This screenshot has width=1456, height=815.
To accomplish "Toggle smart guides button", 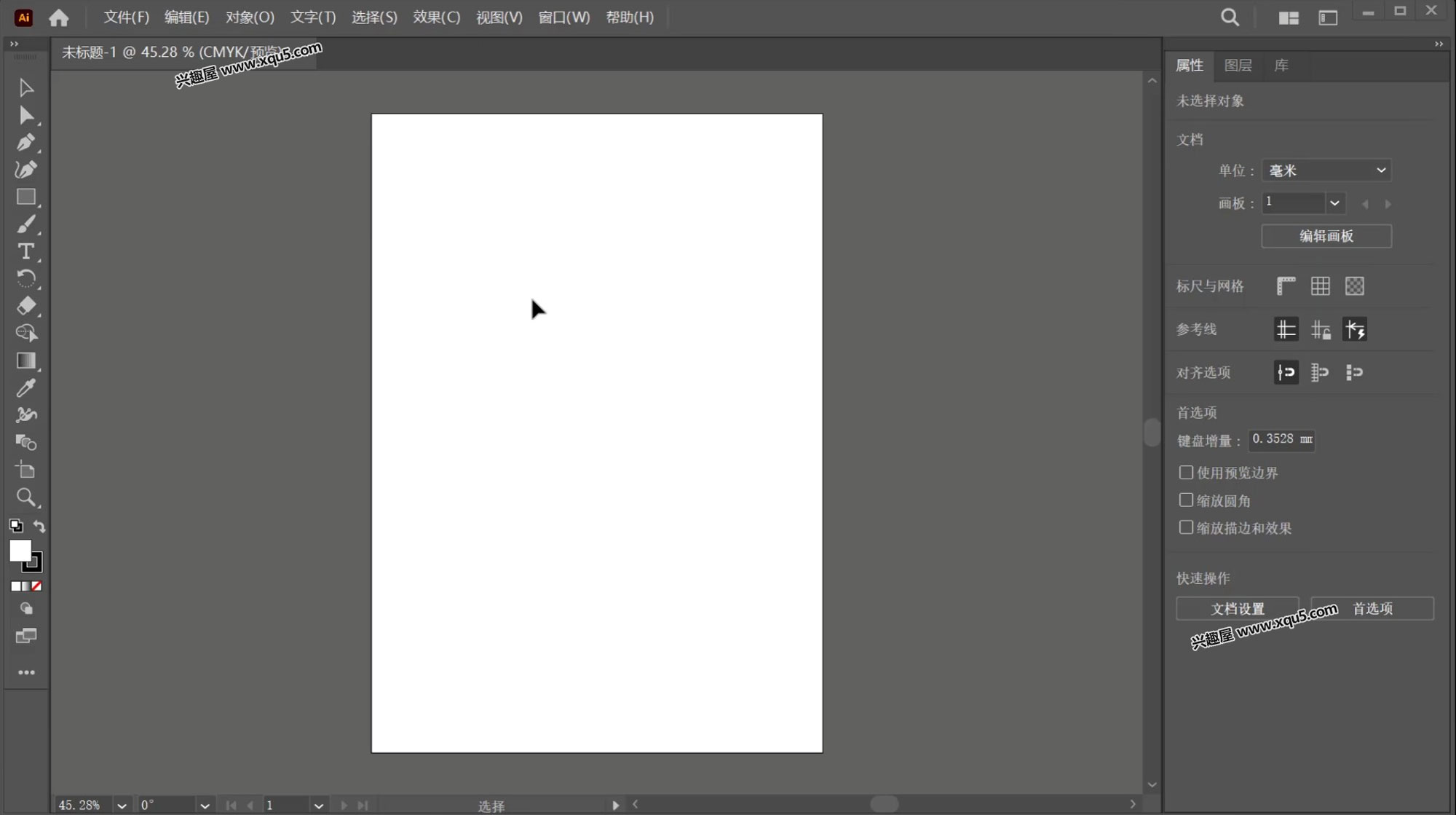I will (x=1354, y=329).
